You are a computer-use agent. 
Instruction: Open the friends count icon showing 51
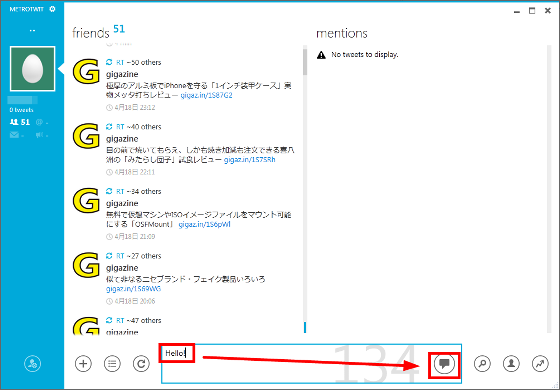pos(20,122)
